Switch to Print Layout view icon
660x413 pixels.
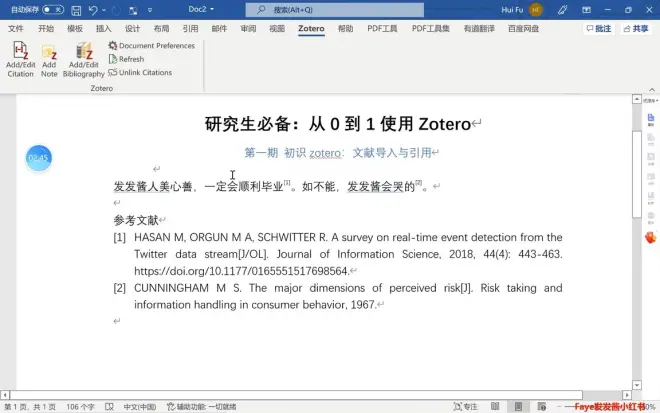coord(518,407)
